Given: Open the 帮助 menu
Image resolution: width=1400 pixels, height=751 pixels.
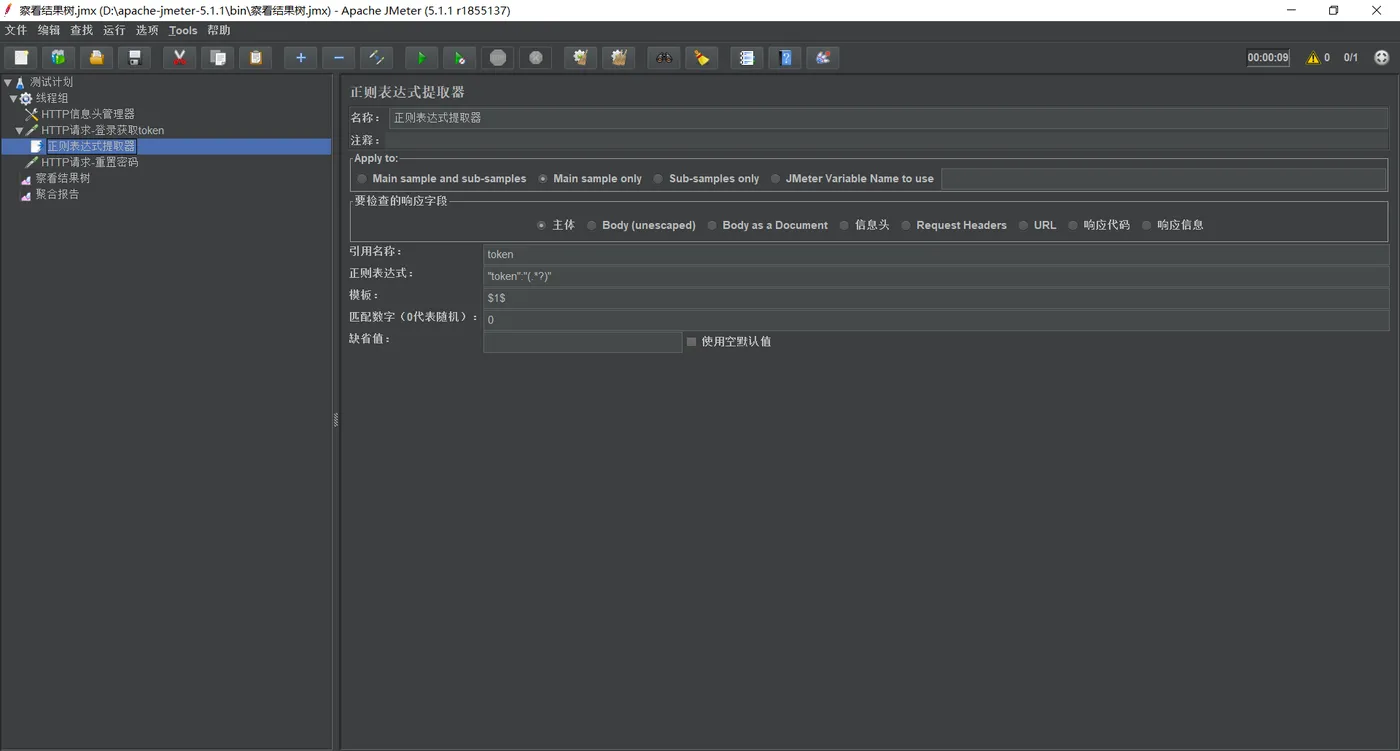Looking at the screenshot, I should tap(219, 31).
